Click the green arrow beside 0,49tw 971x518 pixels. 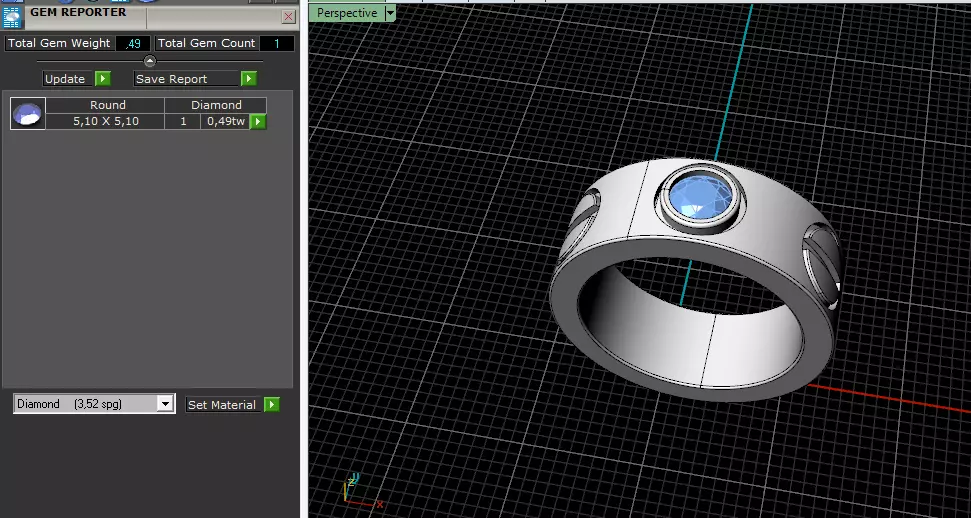tap(258, 121)
